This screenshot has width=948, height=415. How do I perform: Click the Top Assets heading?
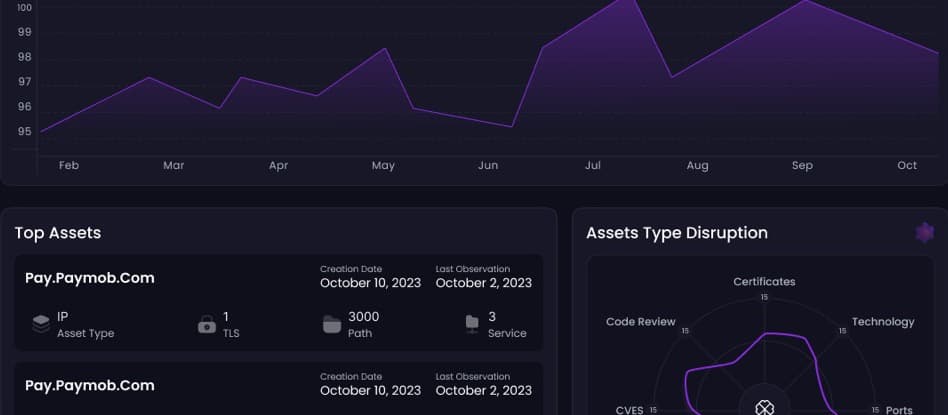tap(58, 233)
